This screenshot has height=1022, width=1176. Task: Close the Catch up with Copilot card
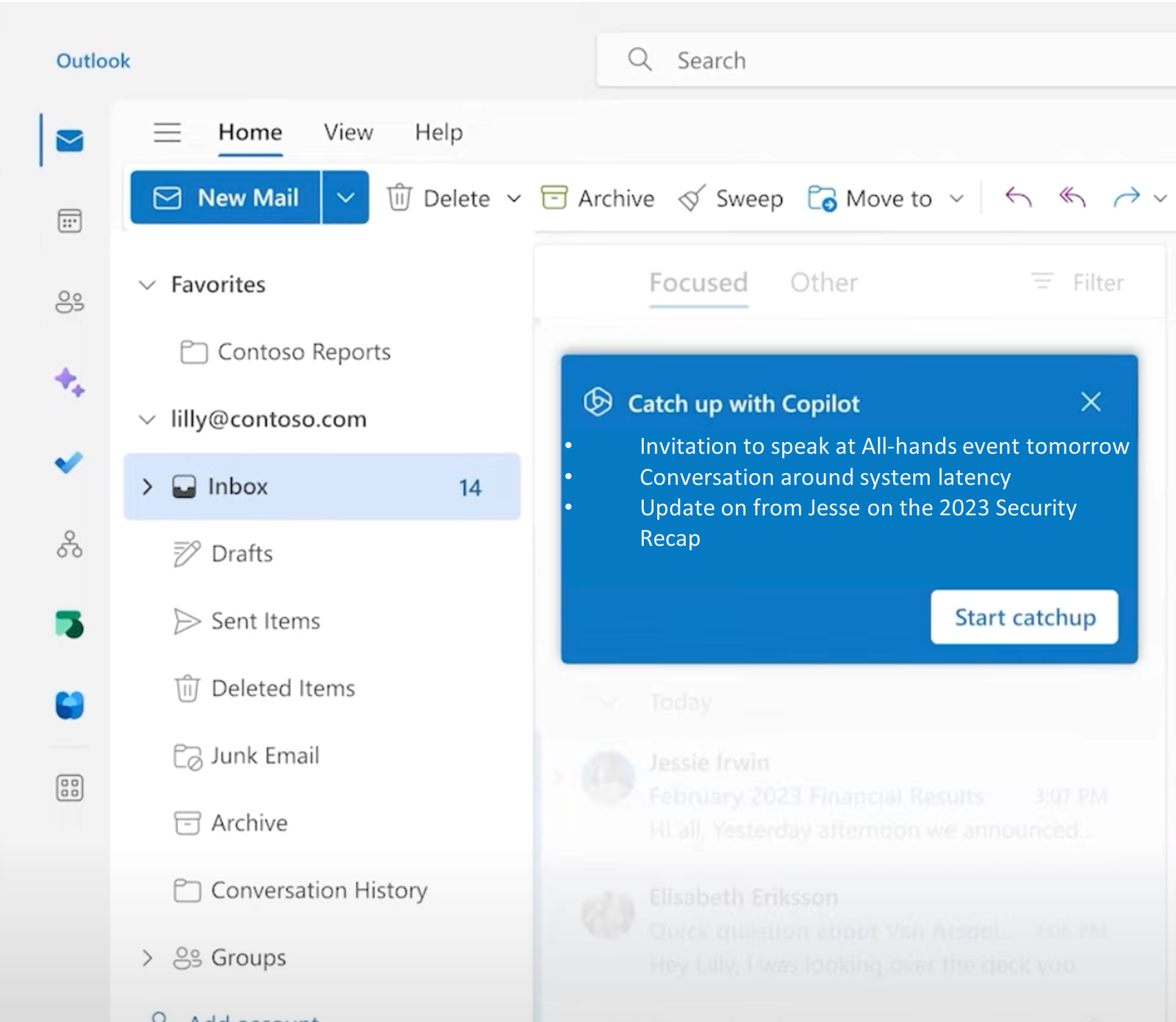(1090, 402)
